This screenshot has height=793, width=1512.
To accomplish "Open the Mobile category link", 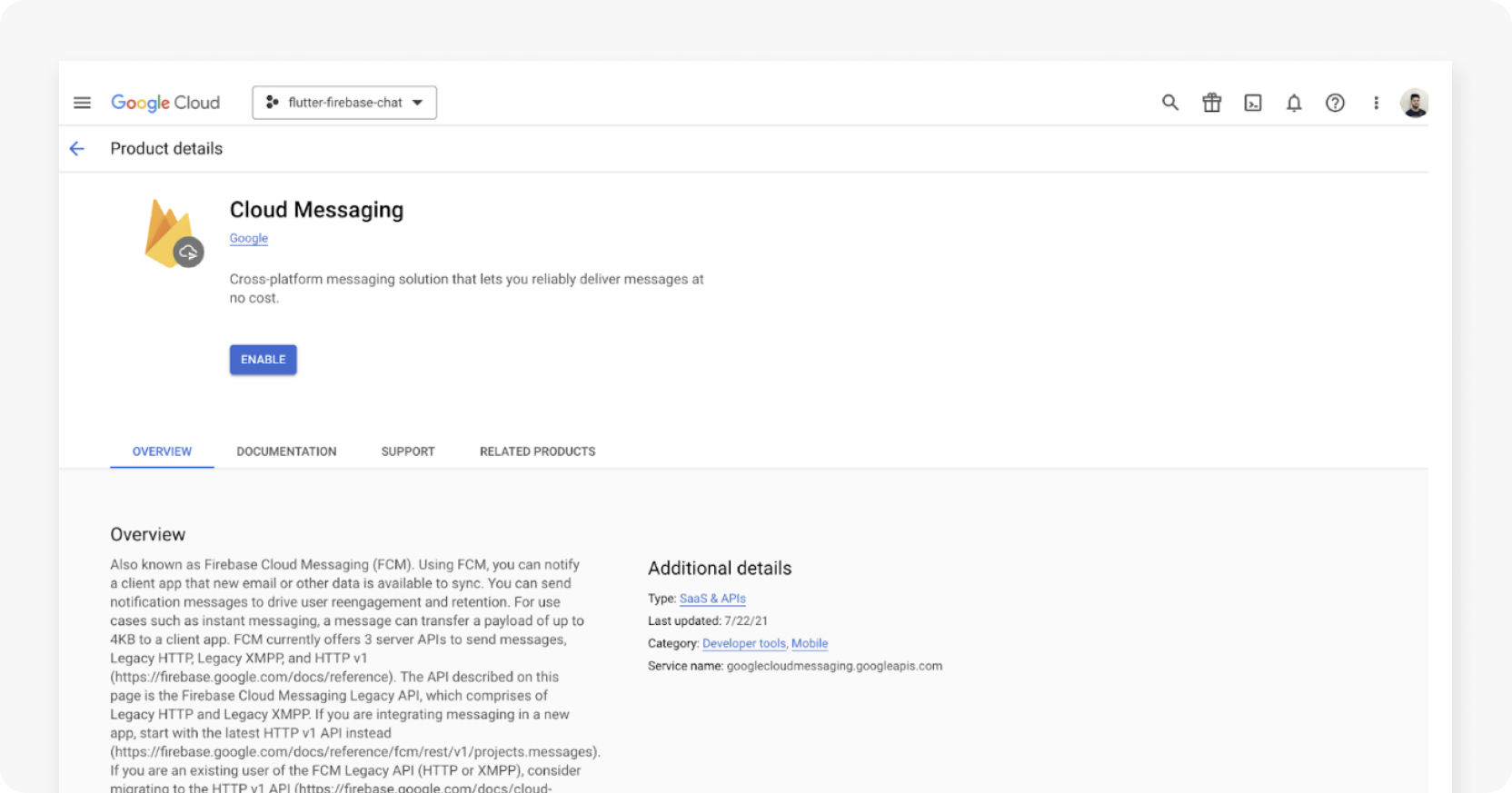I will tap(810, 643).
